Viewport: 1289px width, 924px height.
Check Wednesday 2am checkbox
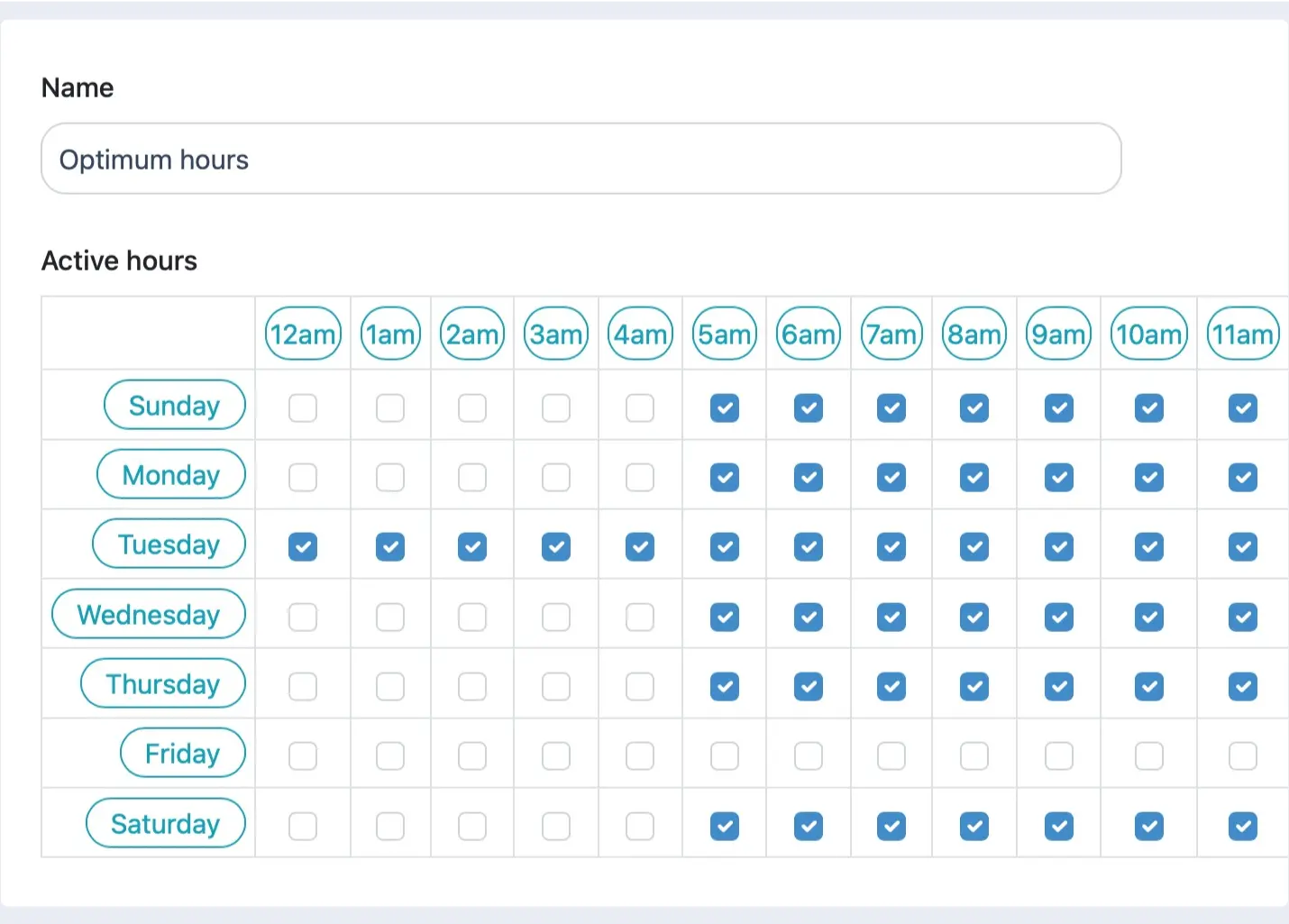tap(472, 618)
